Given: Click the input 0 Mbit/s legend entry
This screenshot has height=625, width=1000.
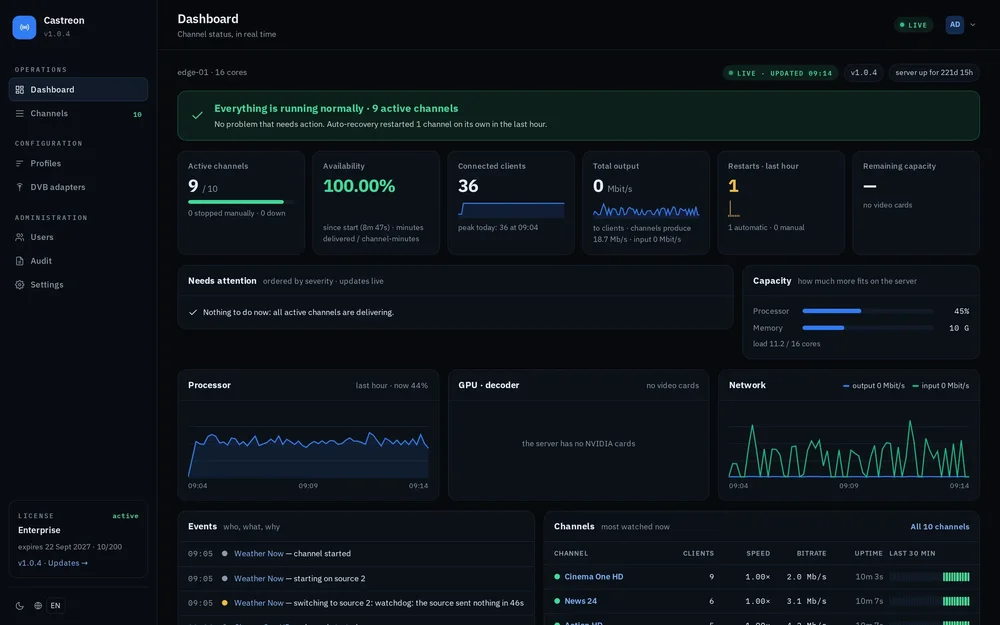Looking at the screenshot, I should [x=941, y=386].
